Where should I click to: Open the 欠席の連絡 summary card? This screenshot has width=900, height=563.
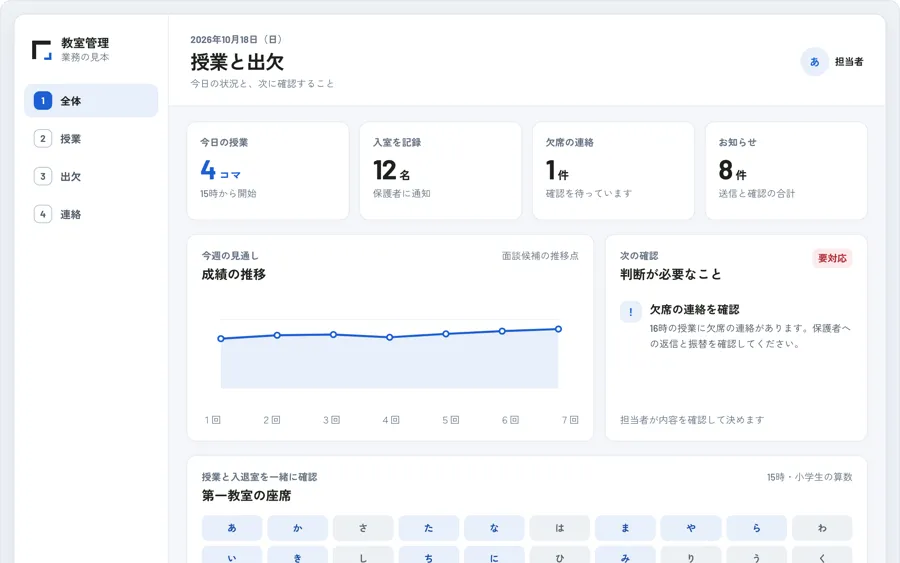click(x=614, y=170)
